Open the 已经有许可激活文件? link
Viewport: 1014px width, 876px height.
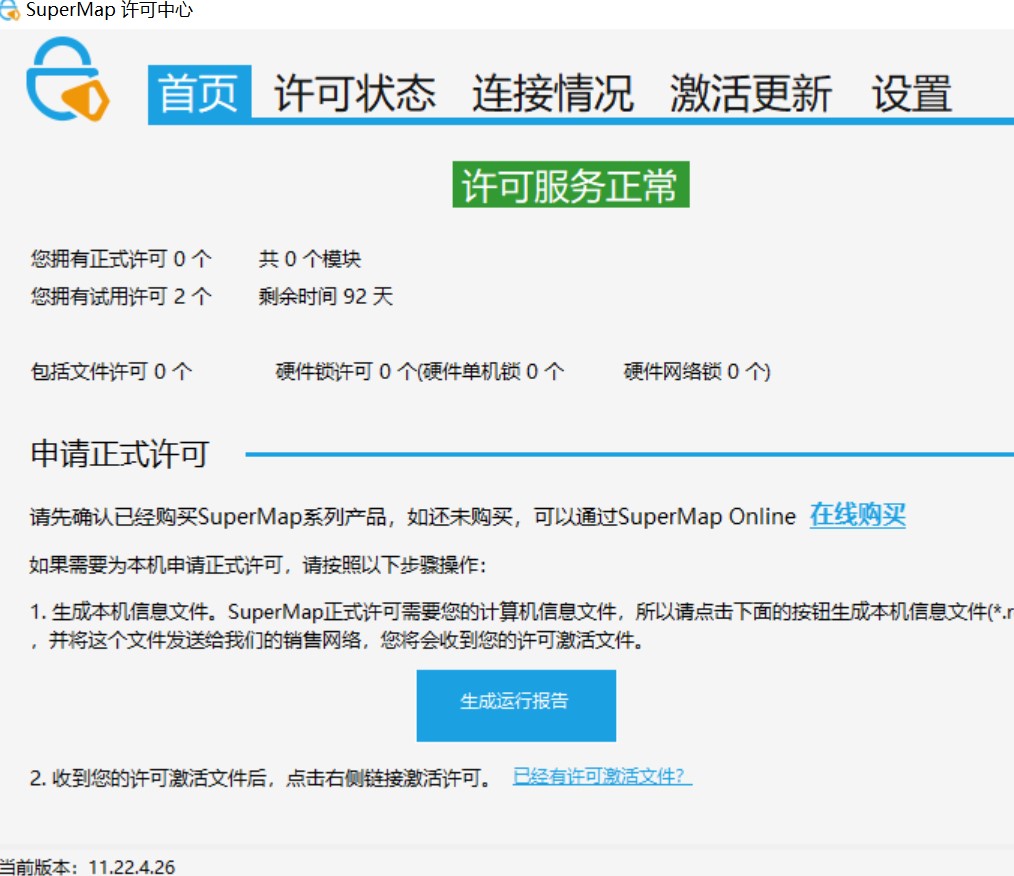(x=602, y=776)
